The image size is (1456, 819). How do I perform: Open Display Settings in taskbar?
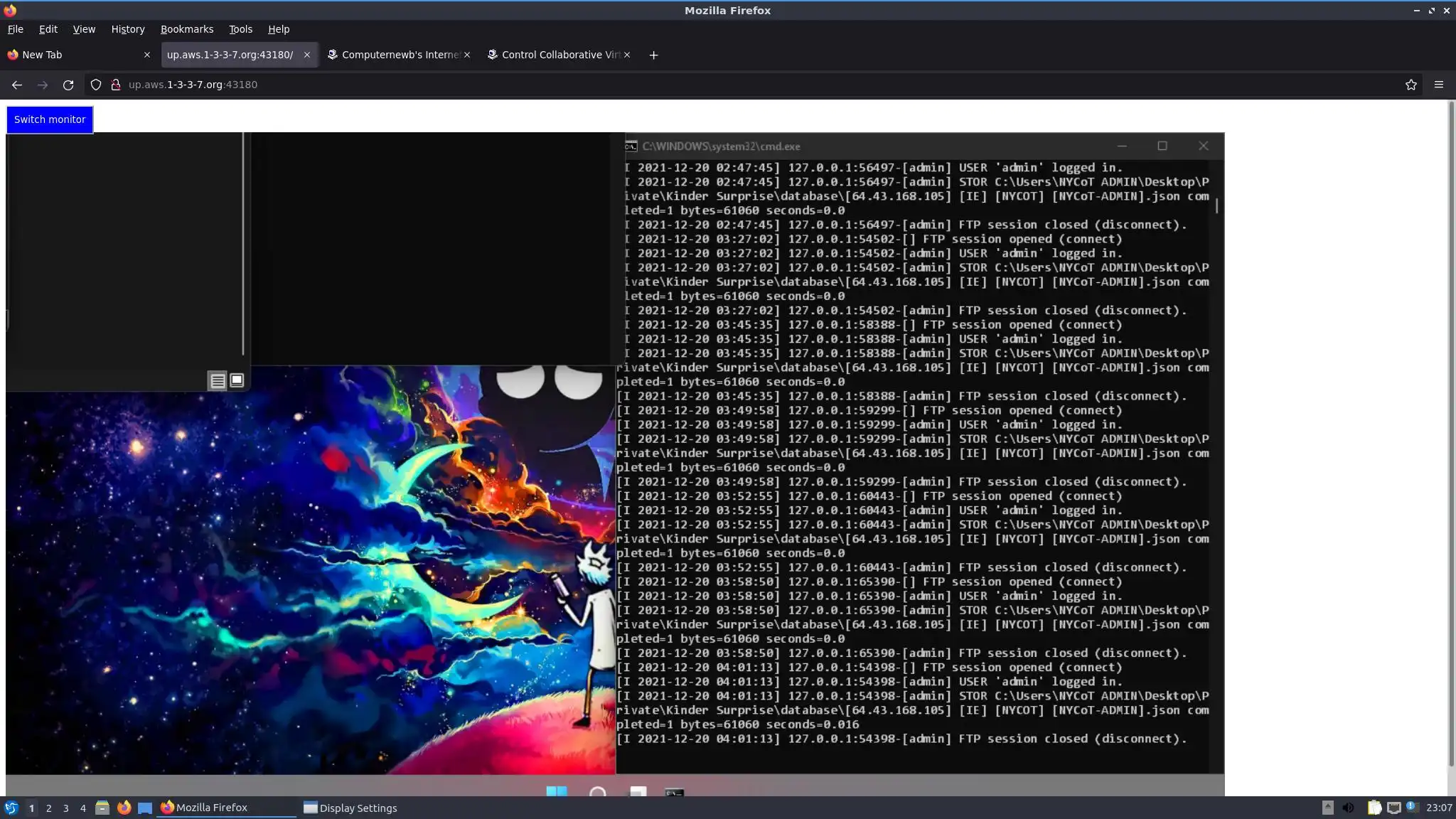(x=350, y=808)
